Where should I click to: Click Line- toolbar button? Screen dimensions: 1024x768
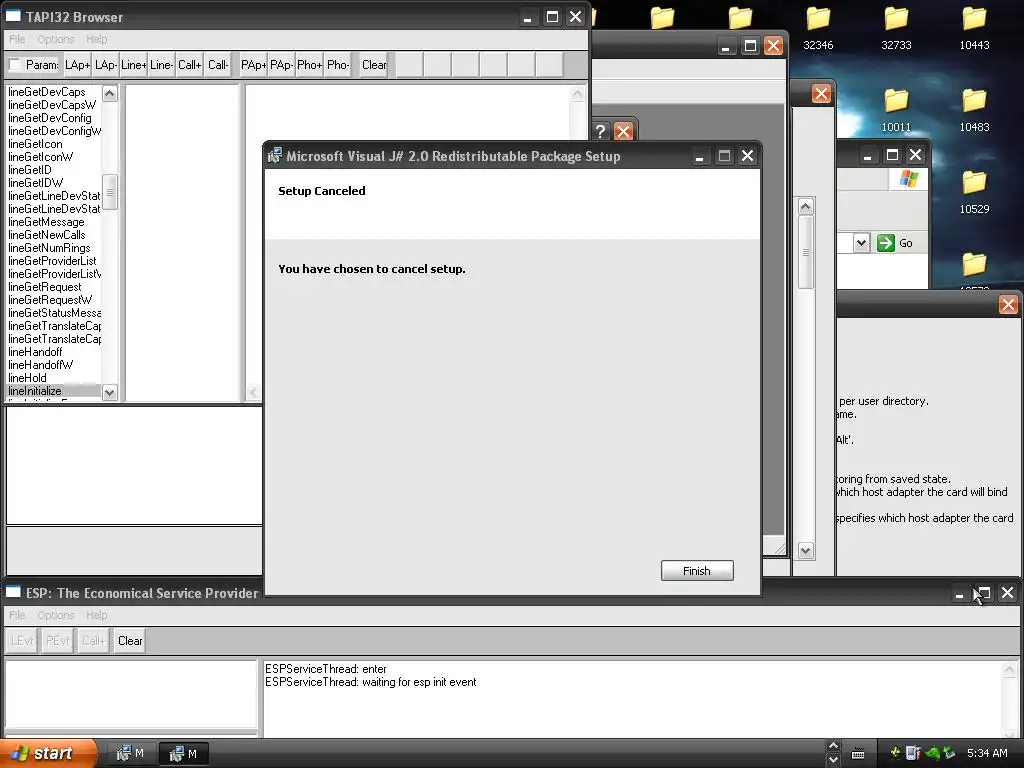161,65
